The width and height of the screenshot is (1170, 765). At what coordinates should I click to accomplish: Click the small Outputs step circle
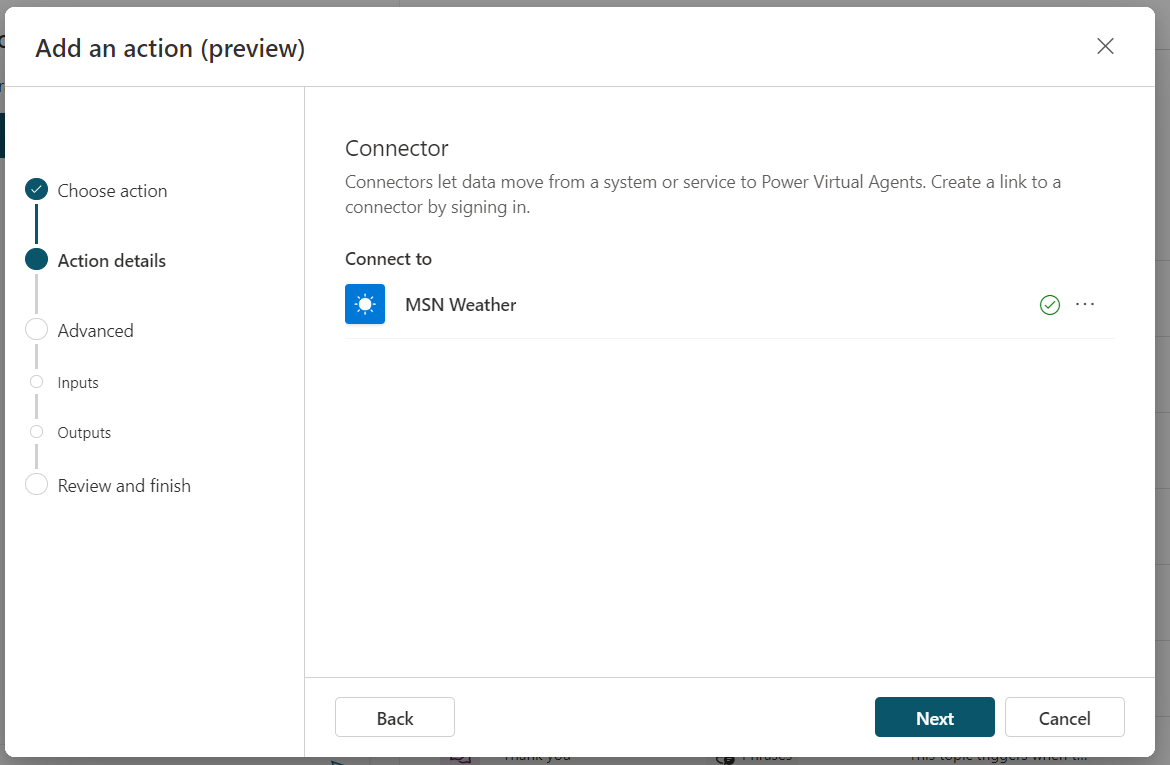[36, 431]
